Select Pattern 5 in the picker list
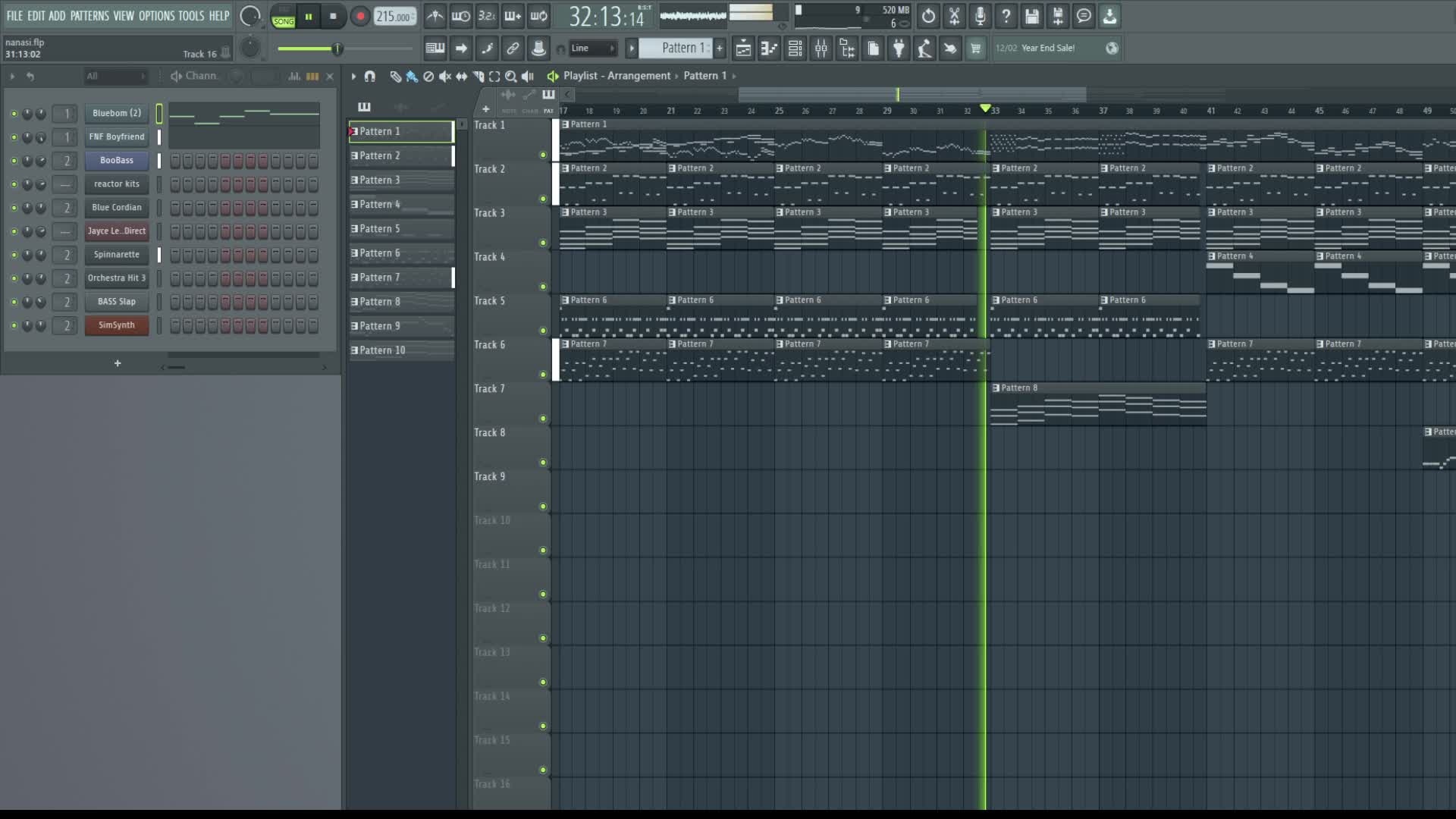The width and height of the screenshot is (1456, 819). click(400, 229)
